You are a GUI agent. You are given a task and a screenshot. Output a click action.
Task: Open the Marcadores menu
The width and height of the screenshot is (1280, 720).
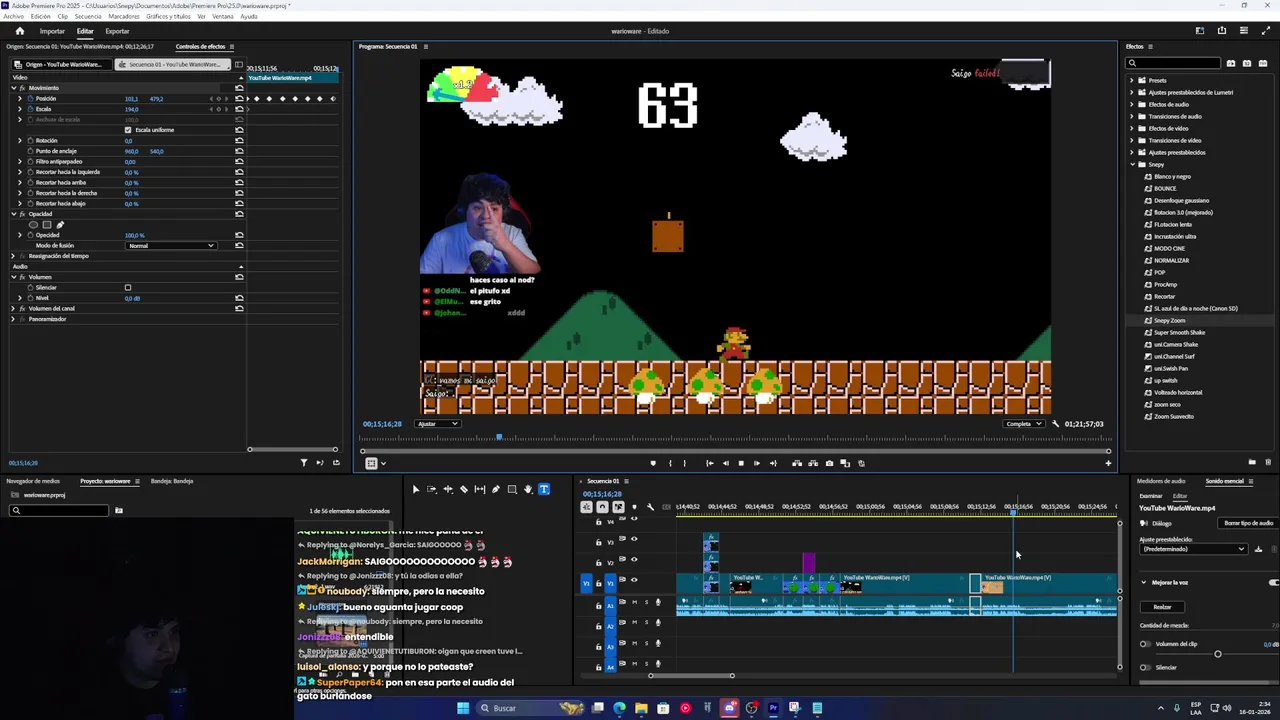click(124, 16)
